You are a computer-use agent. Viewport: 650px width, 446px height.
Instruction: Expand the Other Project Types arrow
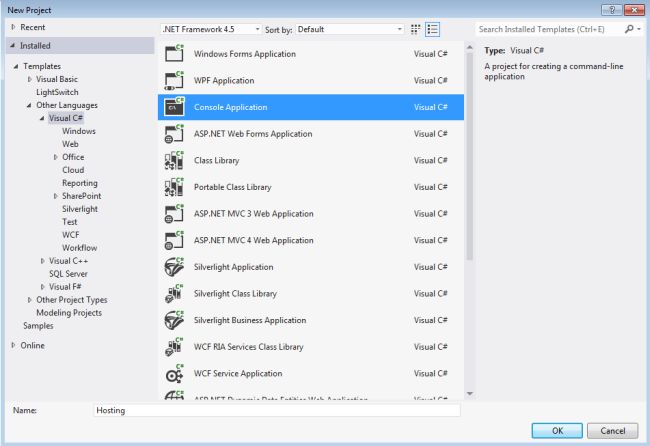[x=29, y=300]
